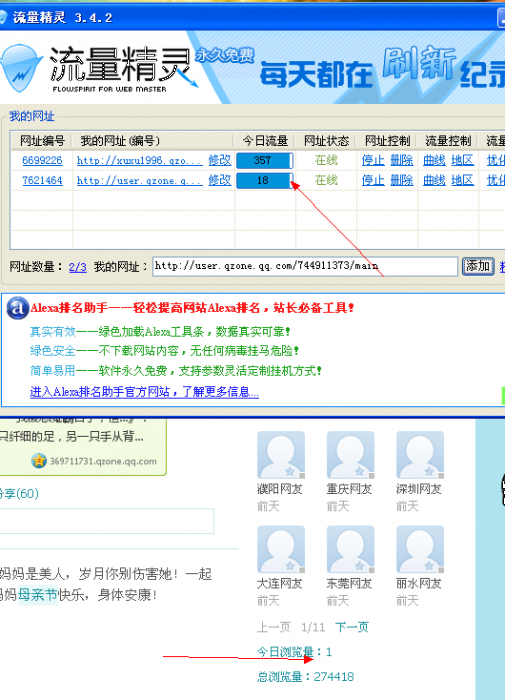Screen dimensions: 505x700
Task: Open 曲线 chart for URL 7621464
Action: pyautogui.click(x=434, y=180)
